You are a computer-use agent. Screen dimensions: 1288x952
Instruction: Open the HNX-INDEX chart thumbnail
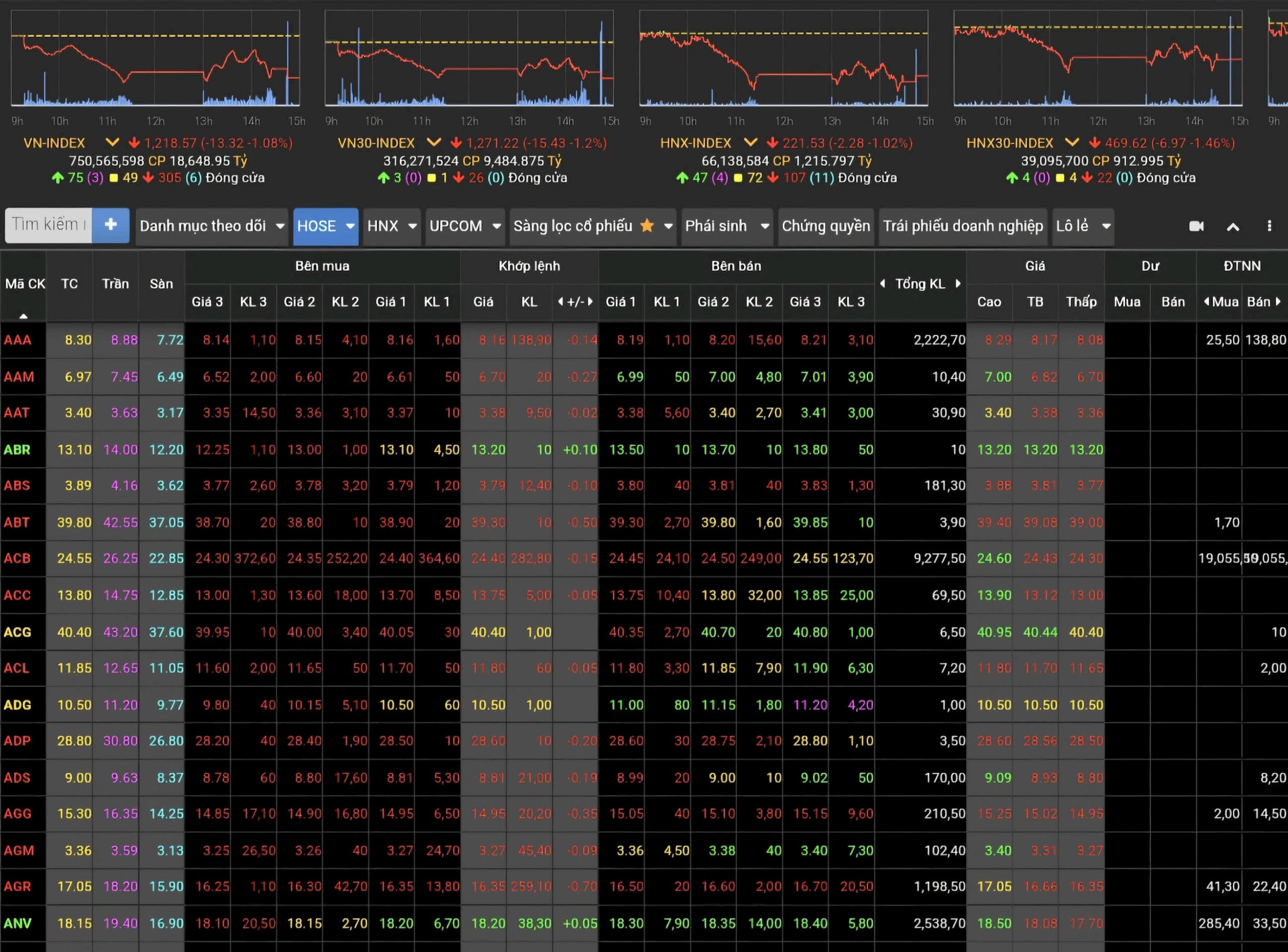point(784,58)
